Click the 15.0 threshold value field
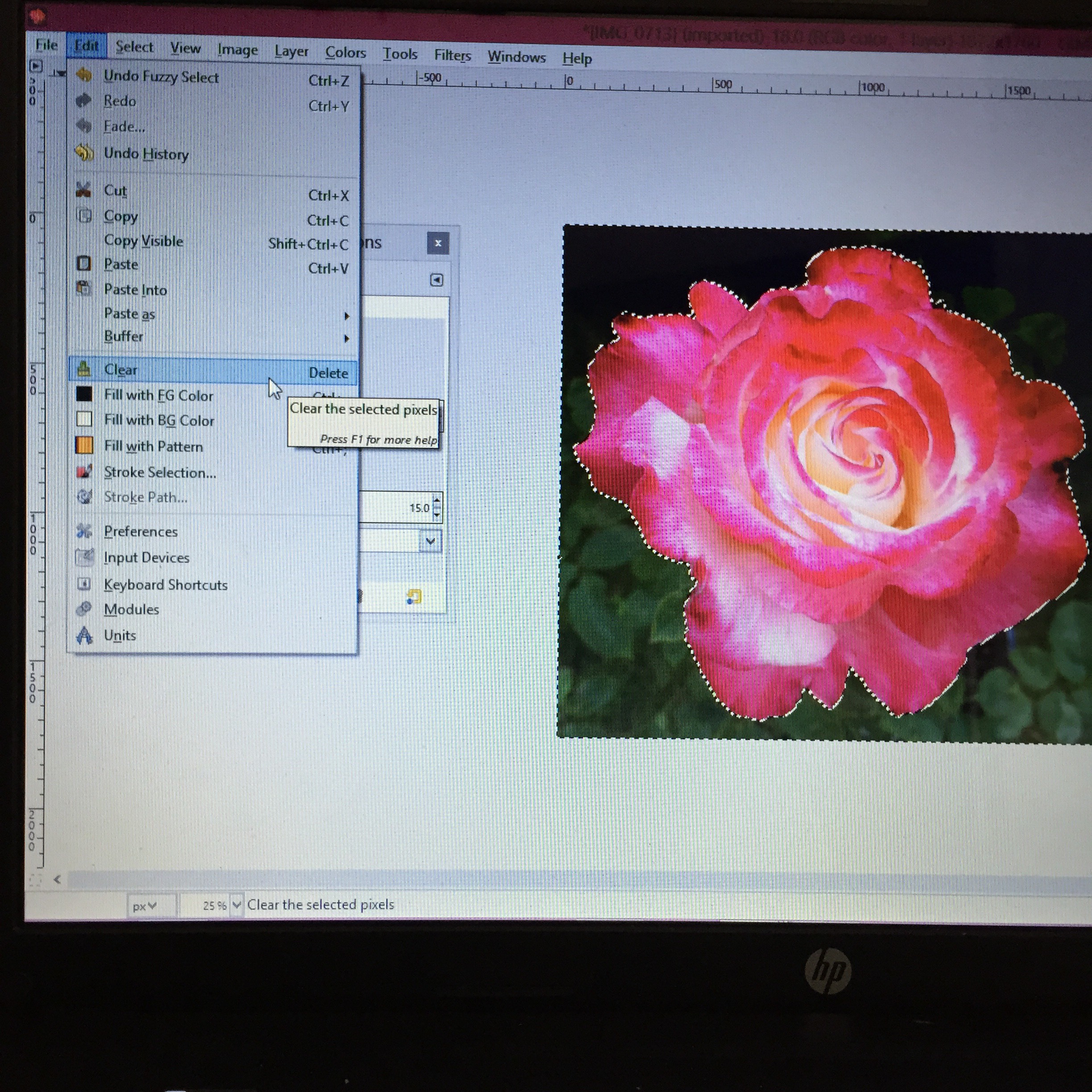 coord(396,507)
